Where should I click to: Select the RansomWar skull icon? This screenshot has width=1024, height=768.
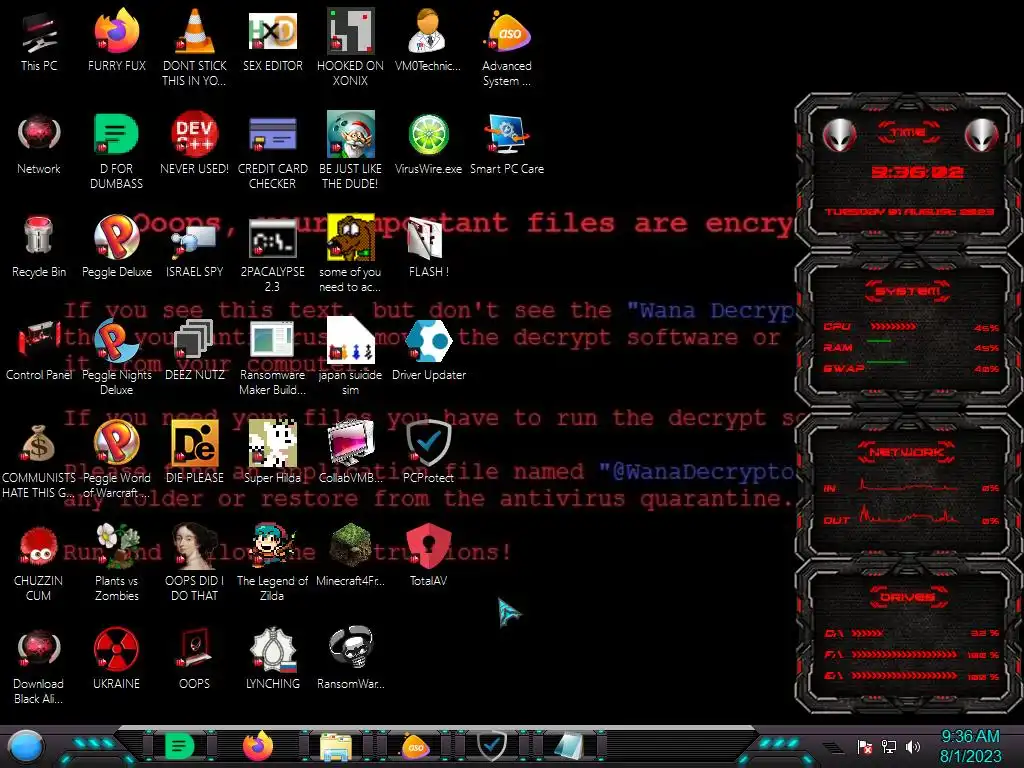click(x=350, y=658)
